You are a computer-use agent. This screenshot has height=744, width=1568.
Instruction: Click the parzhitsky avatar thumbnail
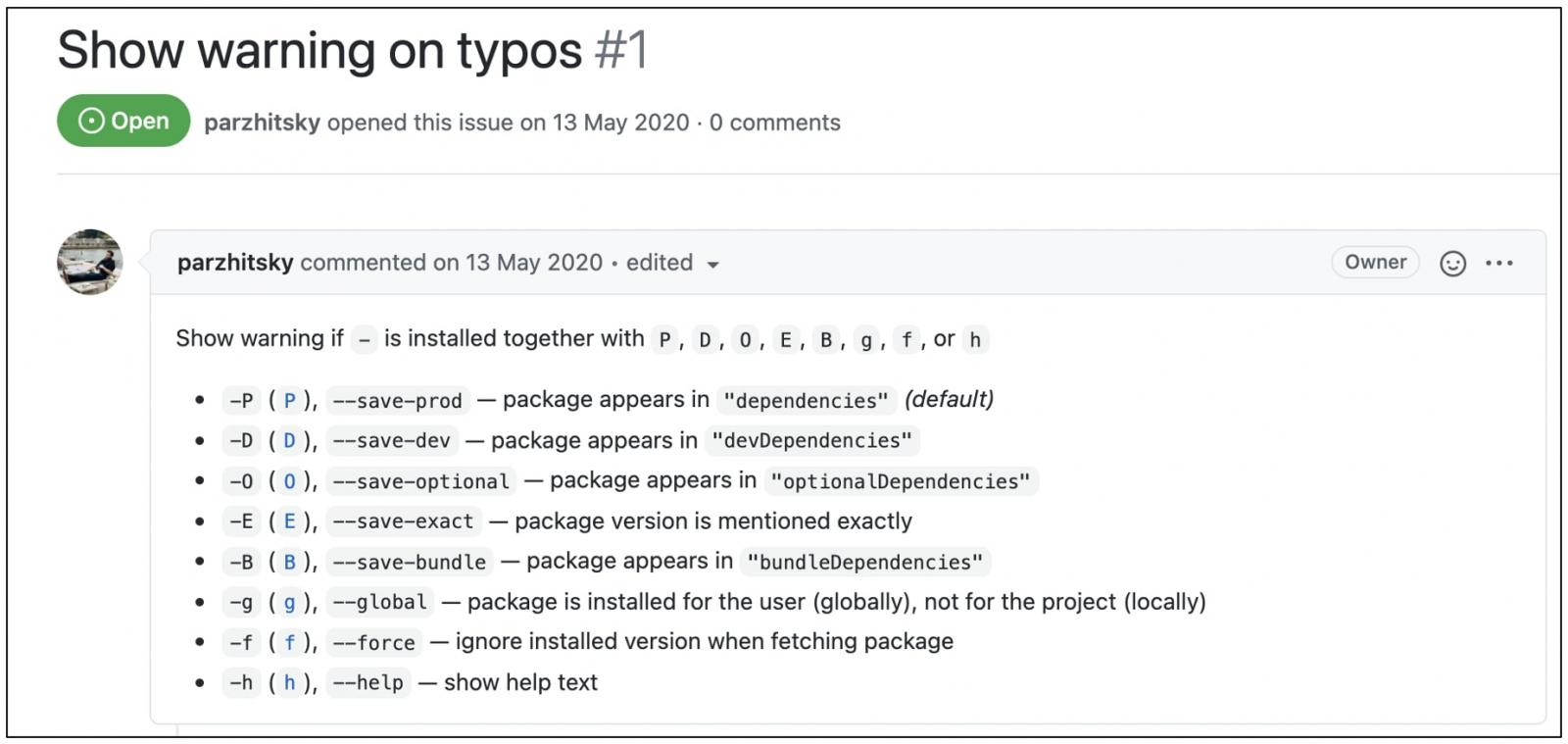[90, 262]
